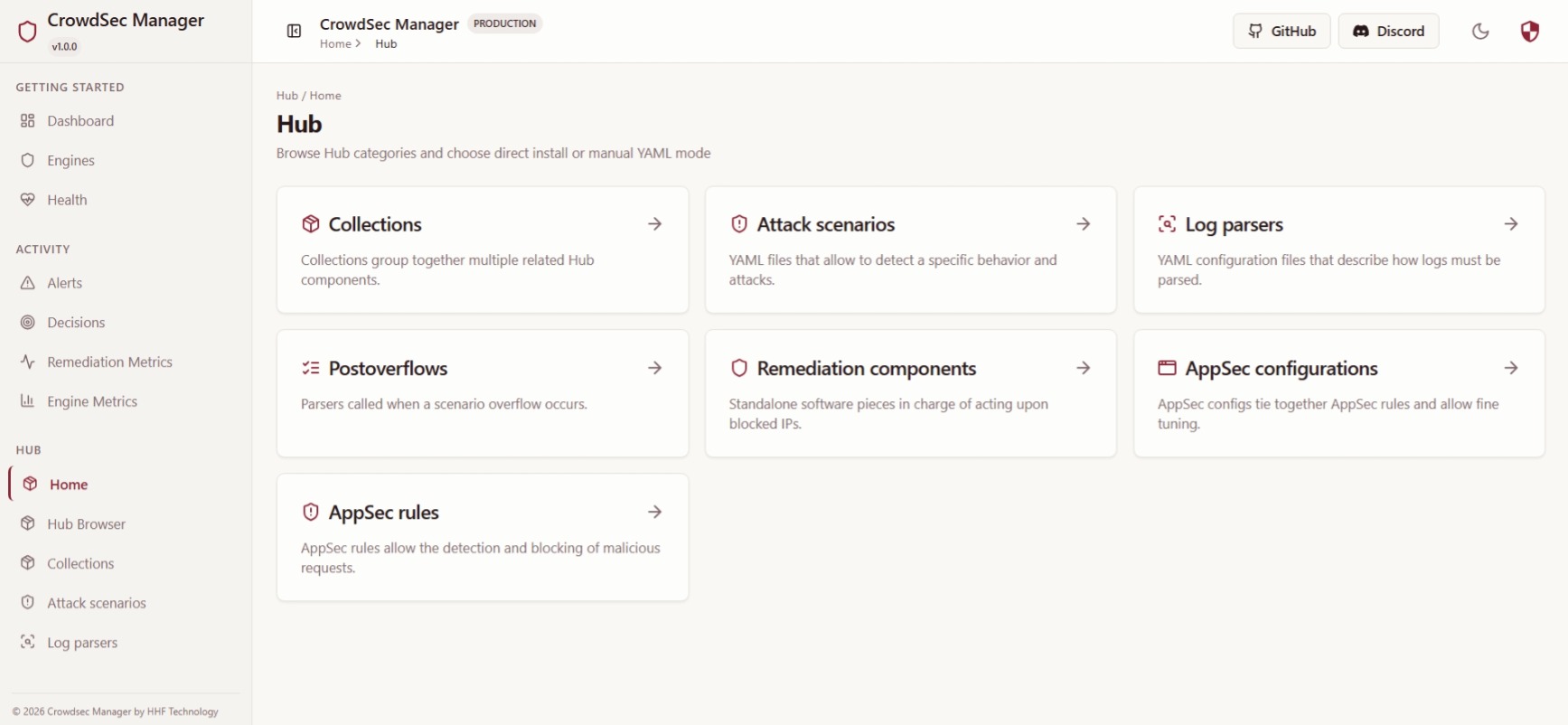Click the Home breadcrumb in the header

(335, 43)
